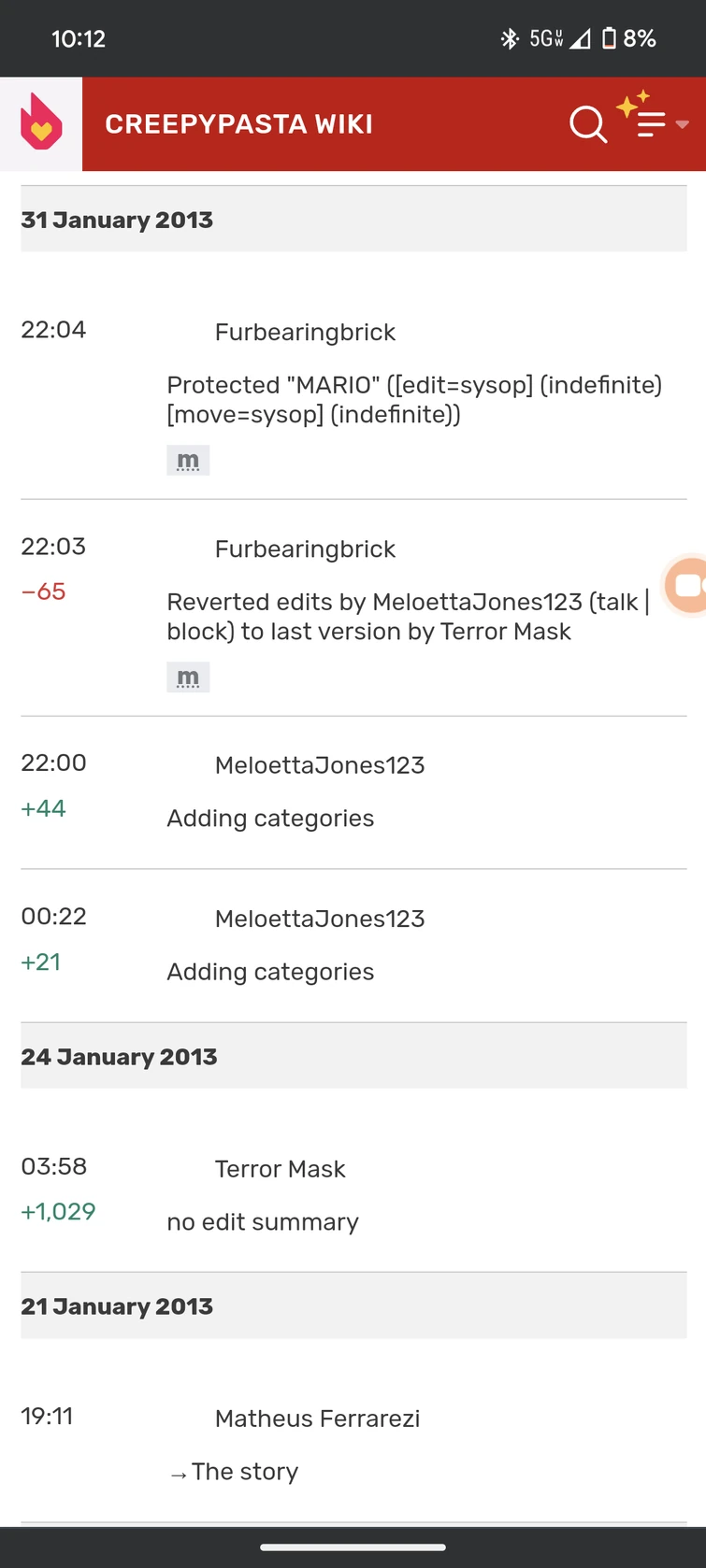This screenshot has height=1568, width=706.
Task: Open the 22:04 revision timestamp
Action: [53, 330]
